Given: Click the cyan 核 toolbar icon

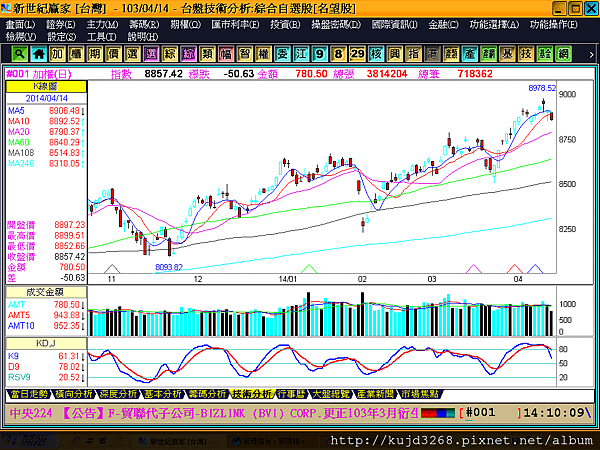Looking at the screenshot, I should pyautogui.click(x=376, y=54).
